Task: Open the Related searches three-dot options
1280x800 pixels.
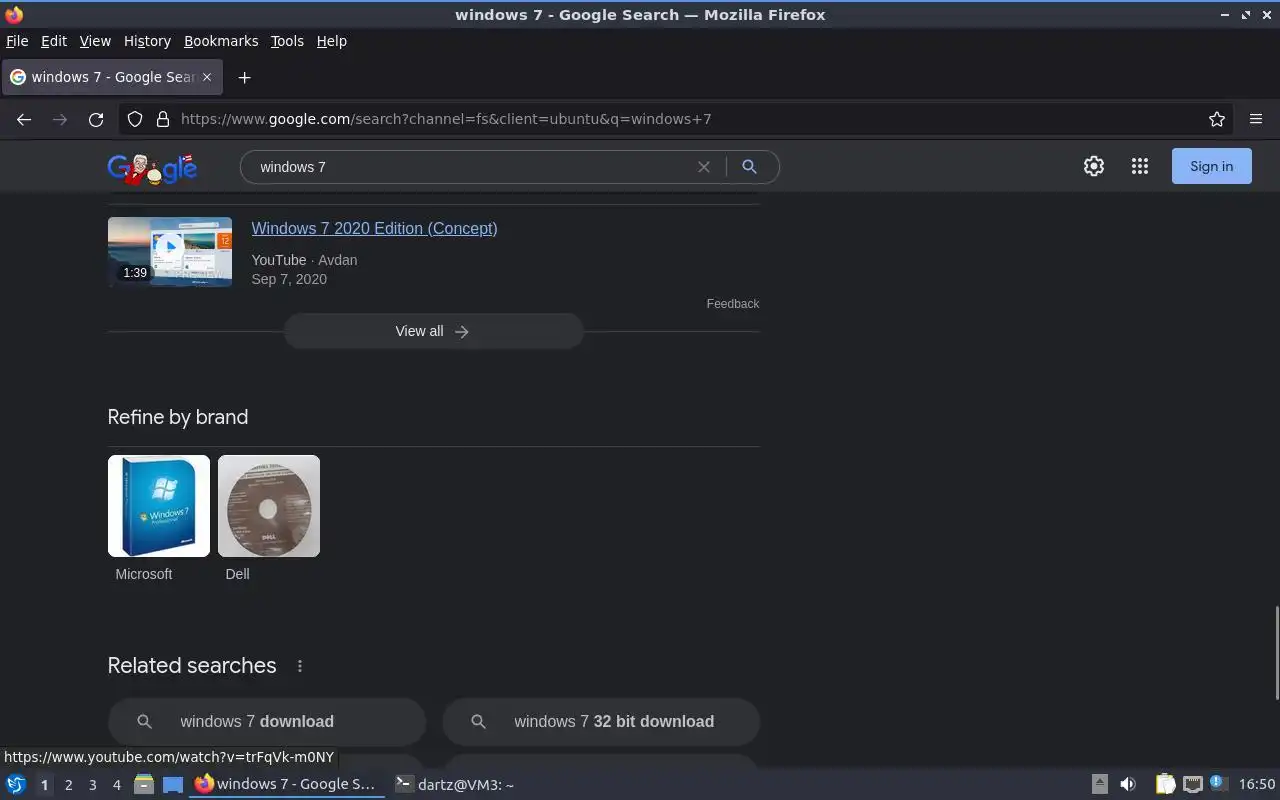Action: (299, 666)
